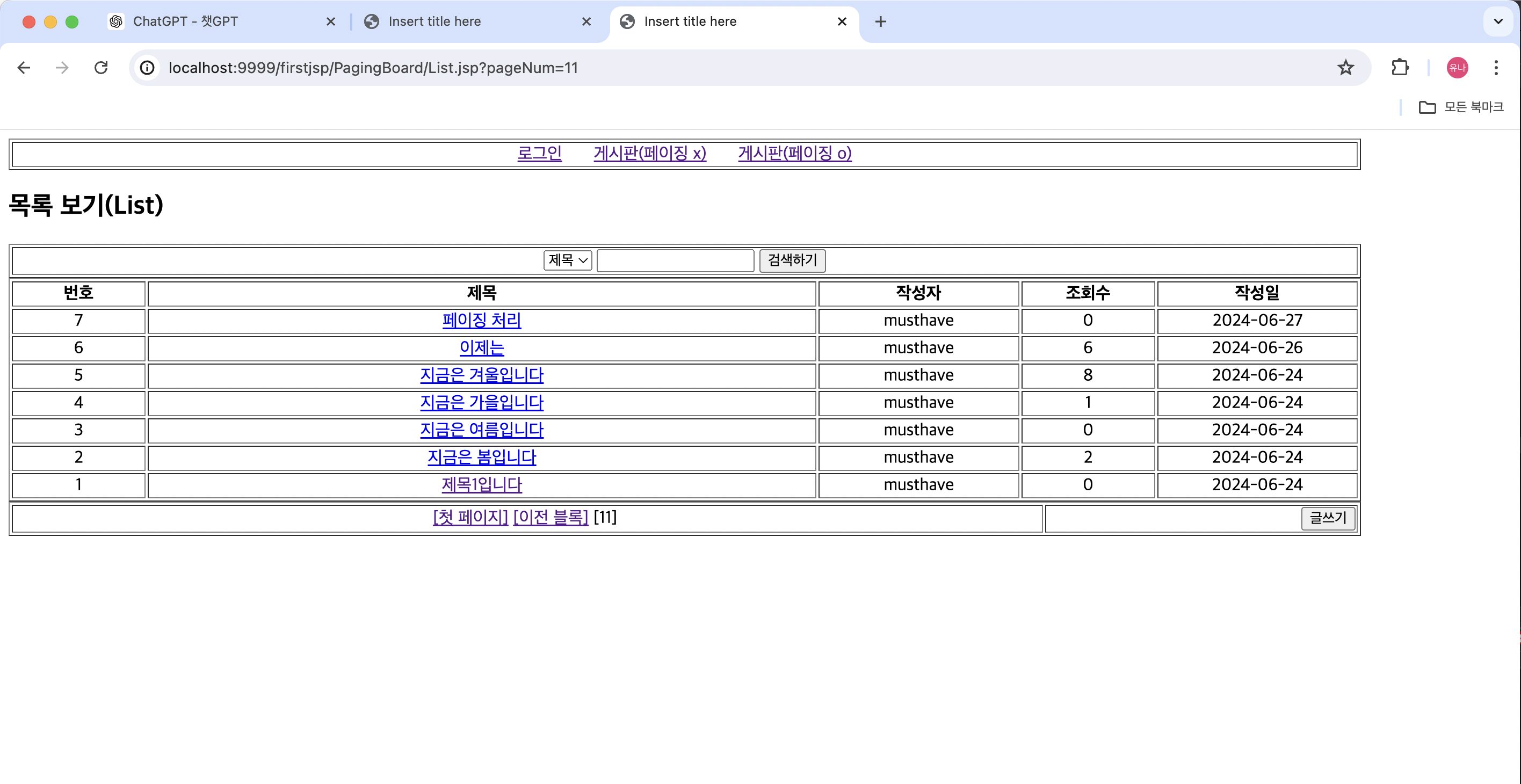Open the all bookmarks folder

tap(1461, 107)
